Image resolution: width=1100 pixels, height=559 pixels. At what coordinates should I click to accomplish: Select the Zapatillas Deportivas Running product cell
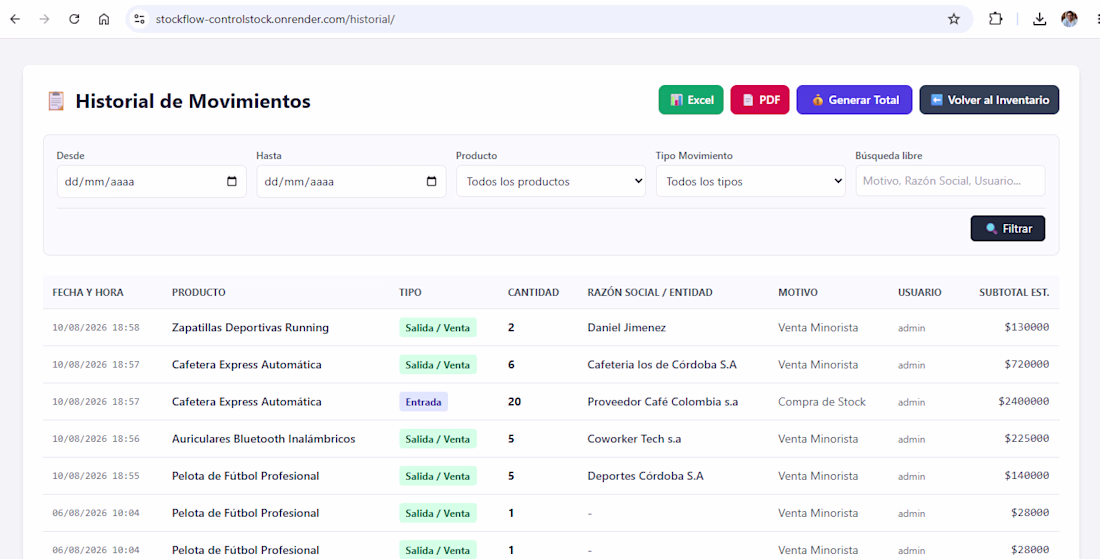coord(250,328)
